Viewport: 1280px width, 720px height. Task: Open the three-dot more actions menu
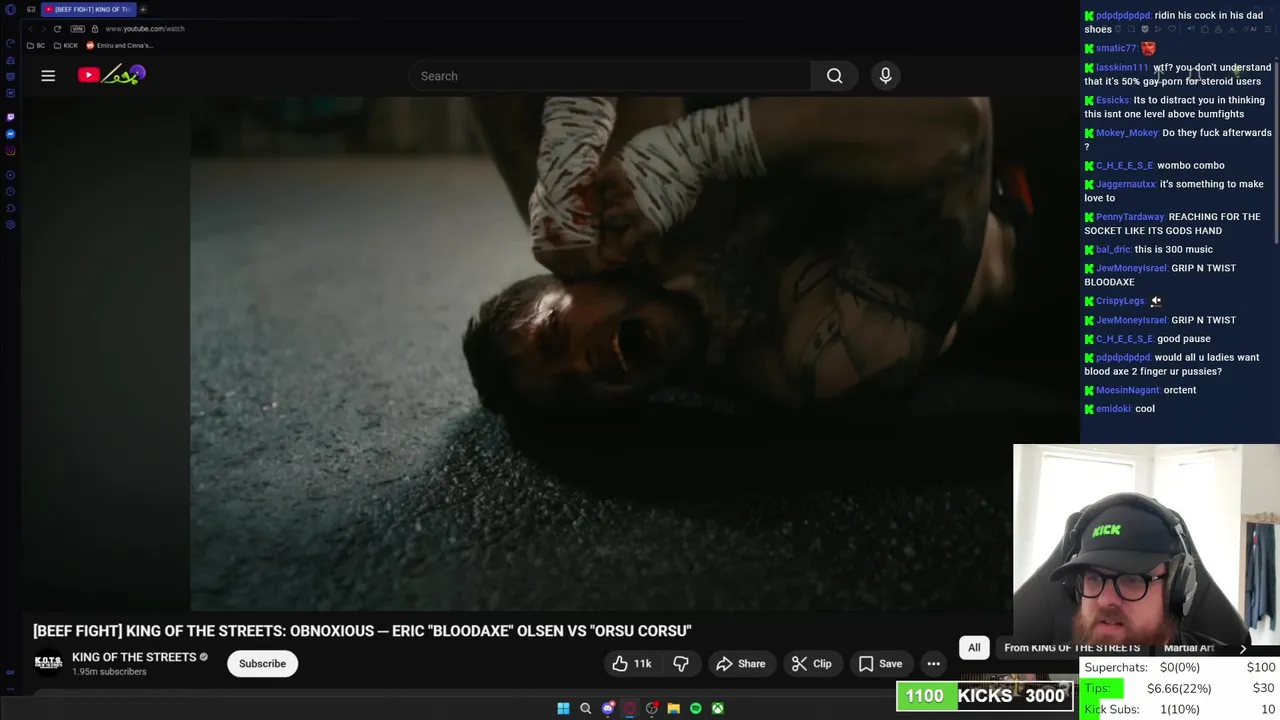933,664
